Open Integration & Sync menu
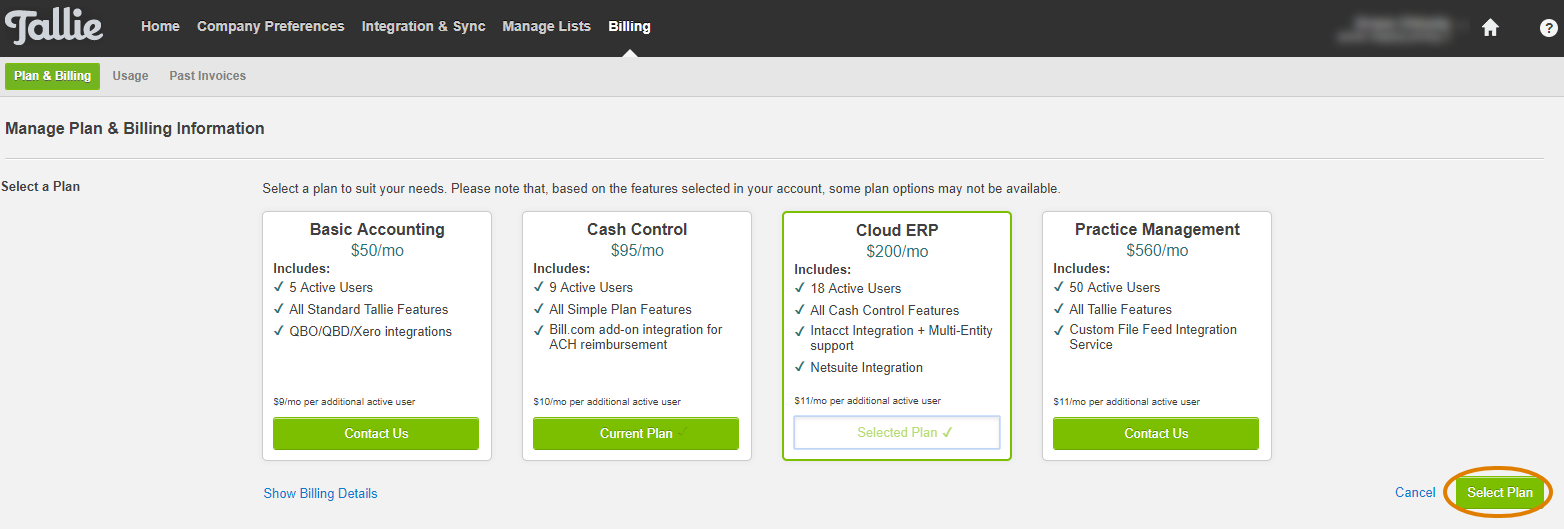 click(x=423, y=27)
